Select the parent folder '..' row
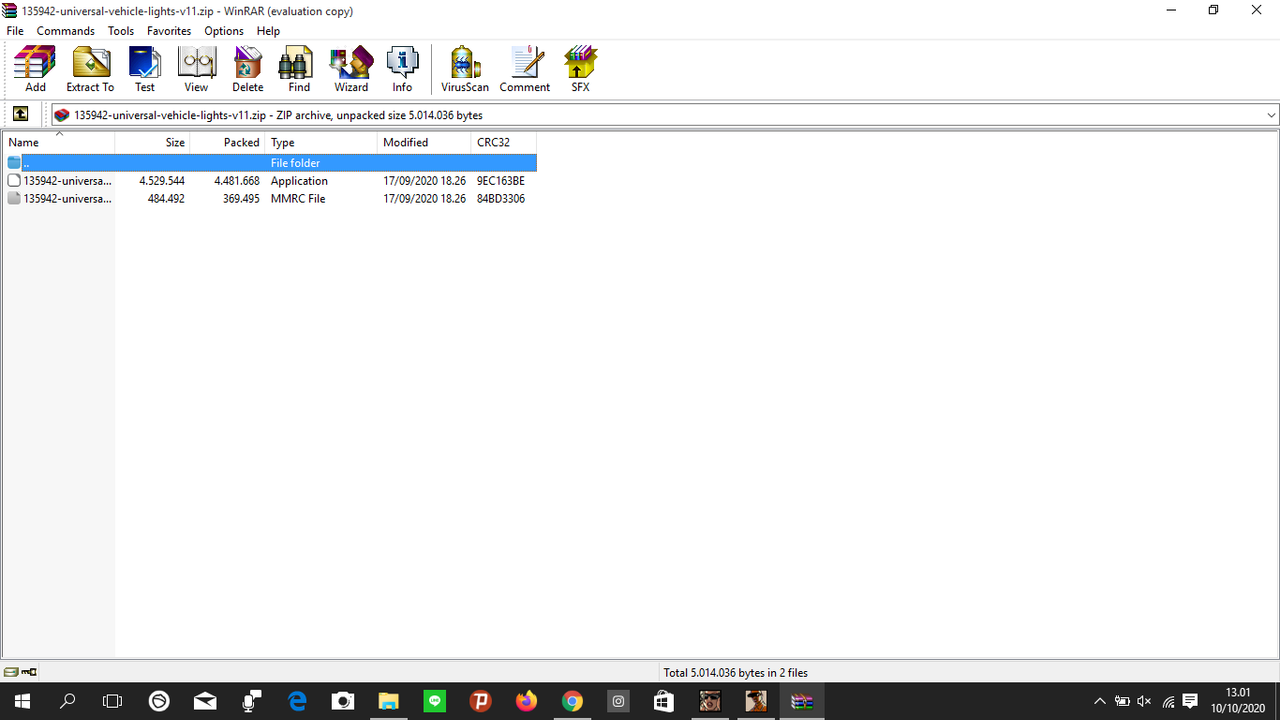This screenshot has width=1280, height=720. click(270, 163)
